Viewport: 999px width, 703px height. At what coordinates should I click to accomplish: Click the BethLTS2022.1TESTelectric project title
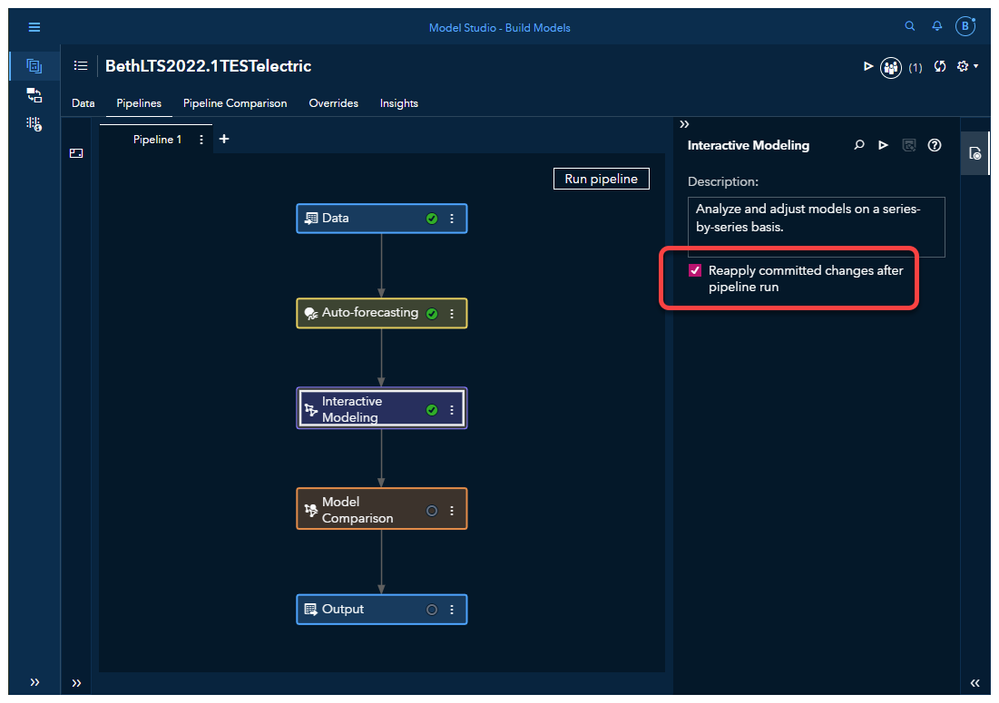tap(208, 66)
